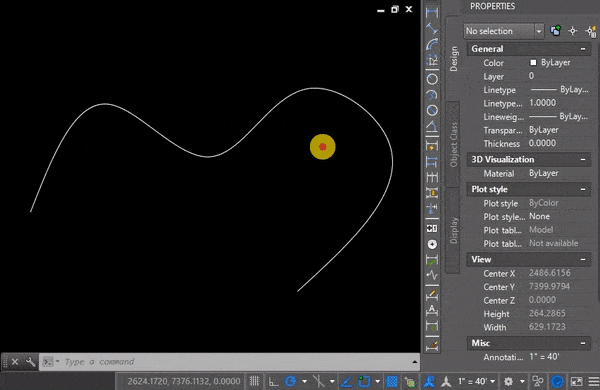Screen dimensions: 600x390
Task: Collapse the 3D Visualization section
Action: coord(583,160)
